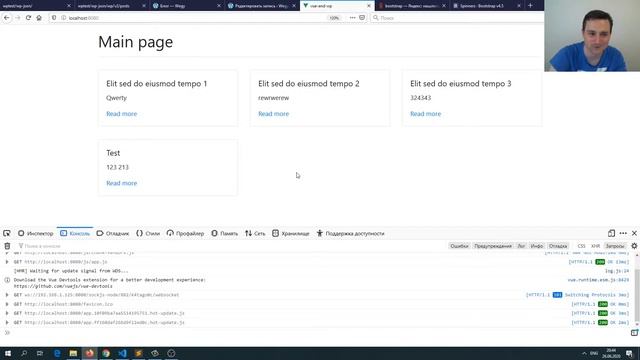Toggle the Отладка console filter
The image size is (640, 360).
tap(558, 246)
